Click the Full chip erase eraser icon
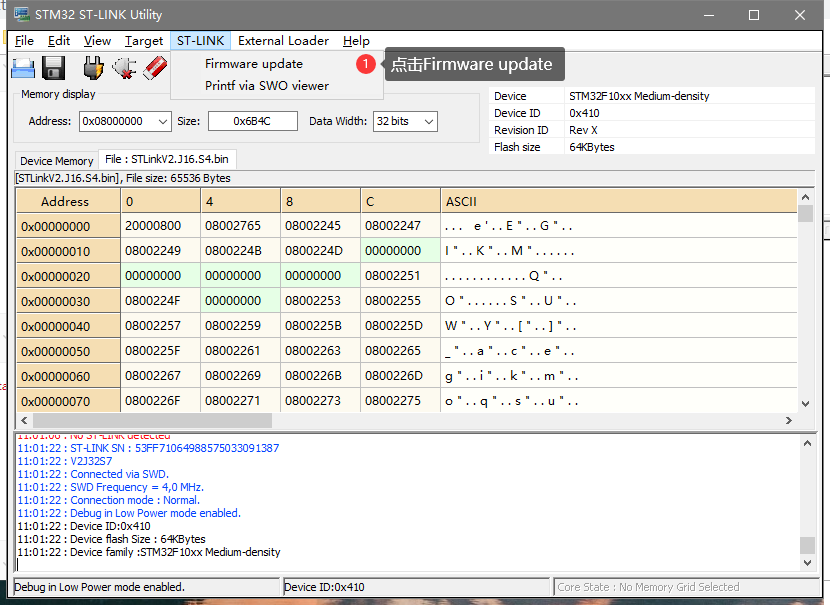Screen dimensions: 830x605 coord(155,68)
